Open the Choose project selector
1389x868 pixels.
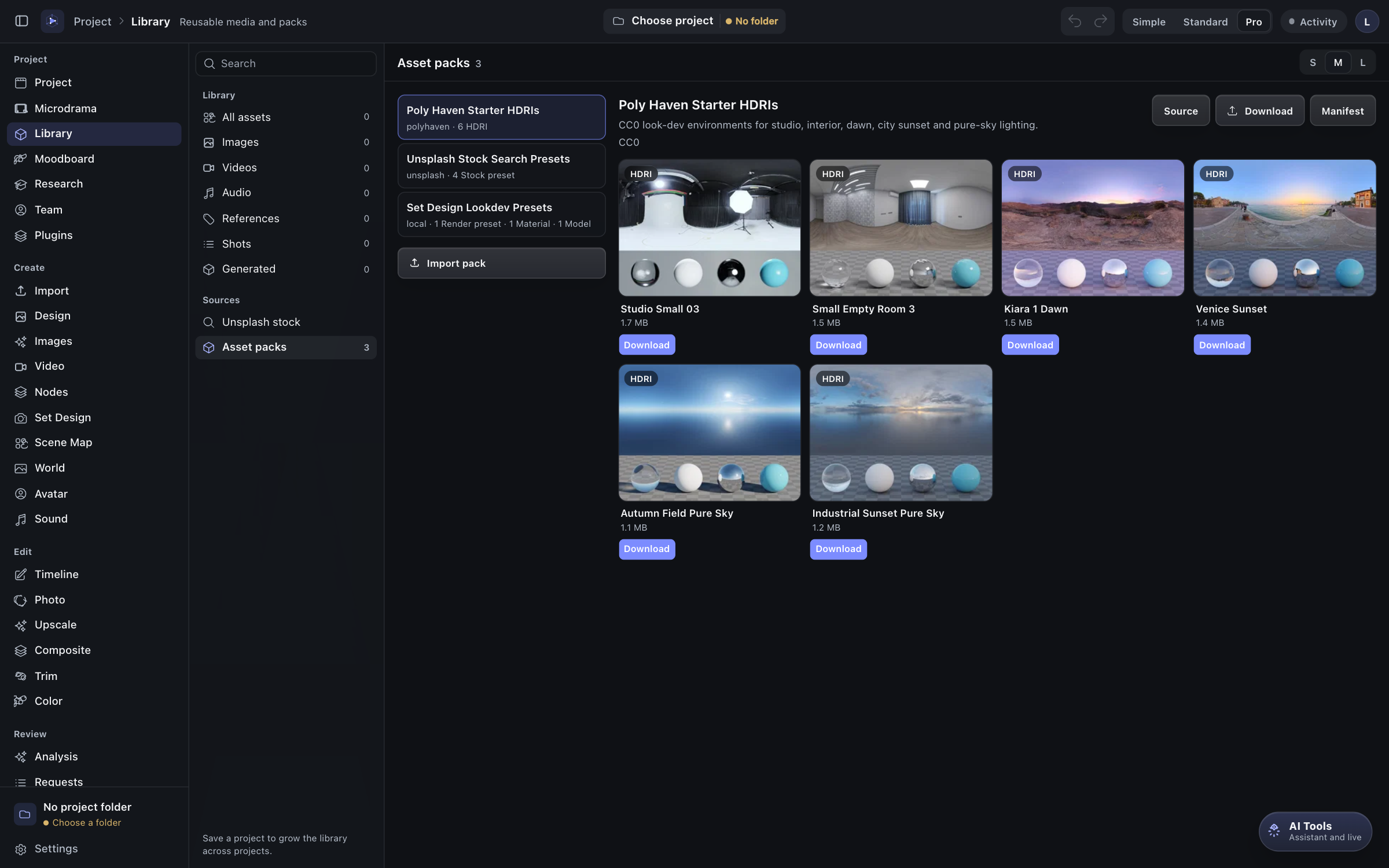pyautogui.click(x=694, y=21)
